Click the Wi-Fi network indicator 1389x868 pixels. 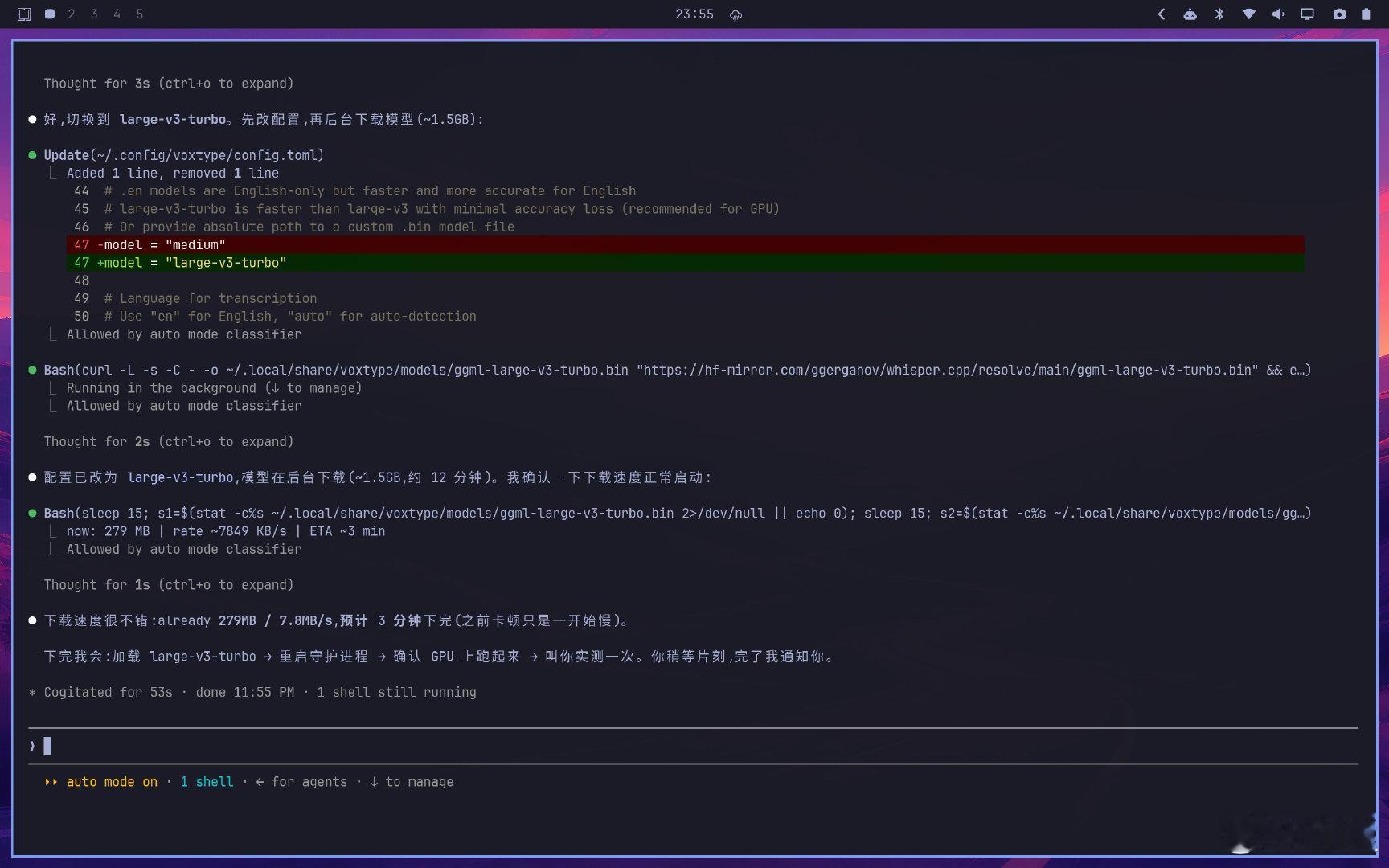point(1249,14)
